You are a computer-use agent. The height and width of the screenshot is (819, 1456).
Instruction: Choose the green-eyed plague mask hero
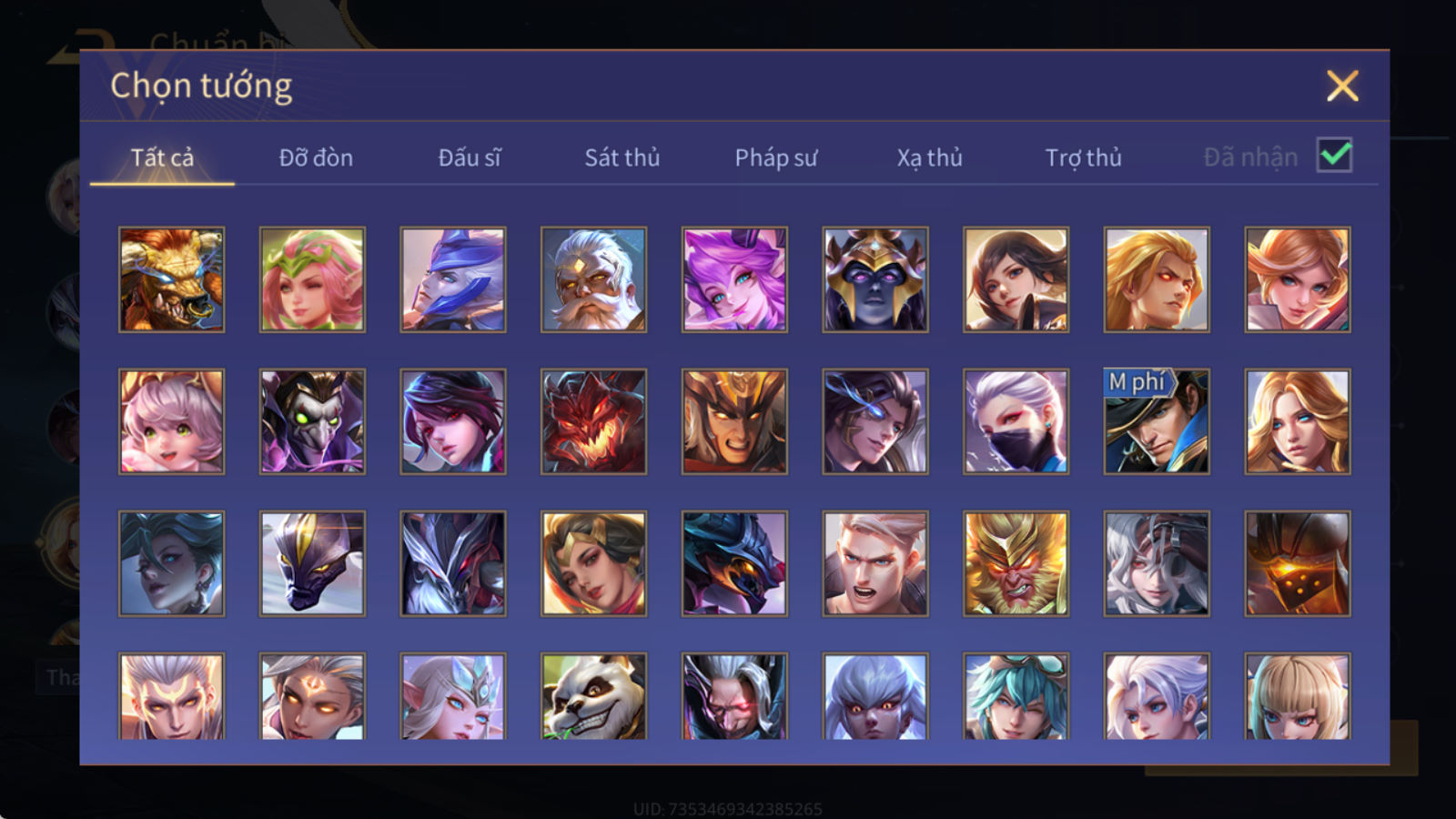click(312, 421)
